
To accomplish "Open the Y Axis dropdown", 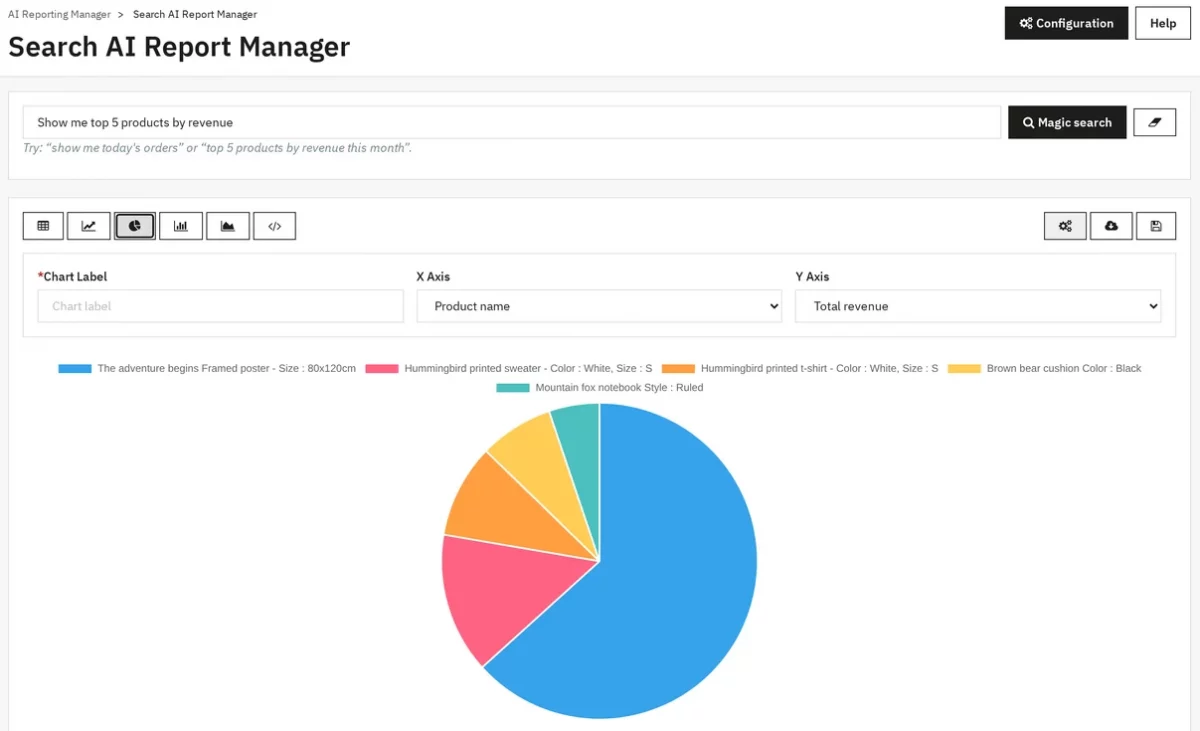I will (x=978, y=306).
